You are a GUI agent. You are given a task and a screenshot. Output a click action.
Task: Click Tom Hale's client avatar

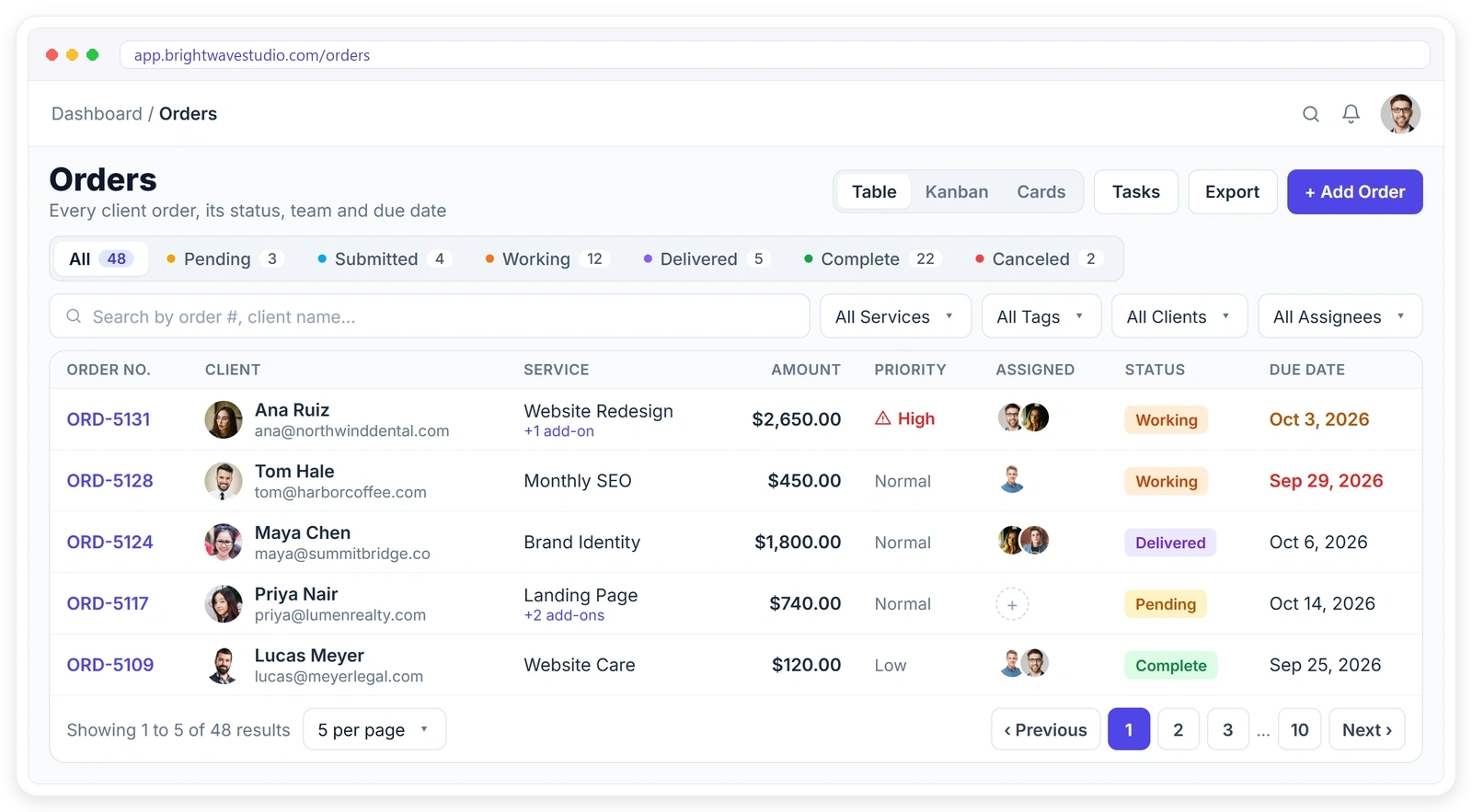(224, 481)
